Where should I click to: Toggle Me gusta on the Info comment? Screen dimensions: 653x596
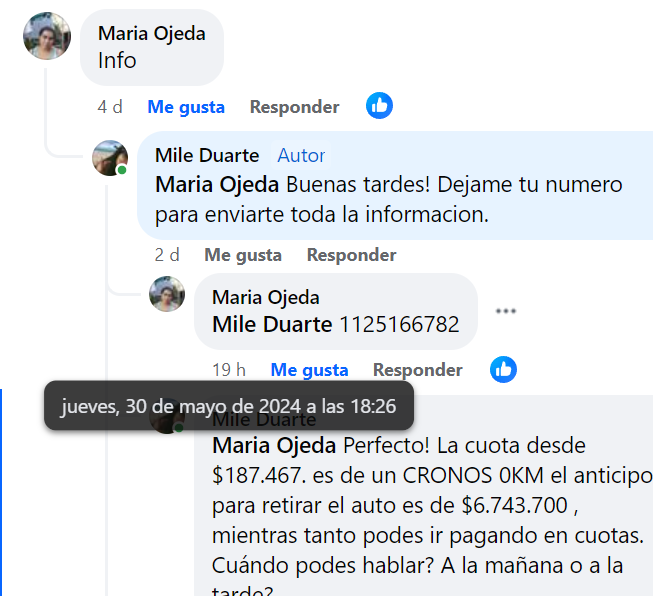coord(186,107)
